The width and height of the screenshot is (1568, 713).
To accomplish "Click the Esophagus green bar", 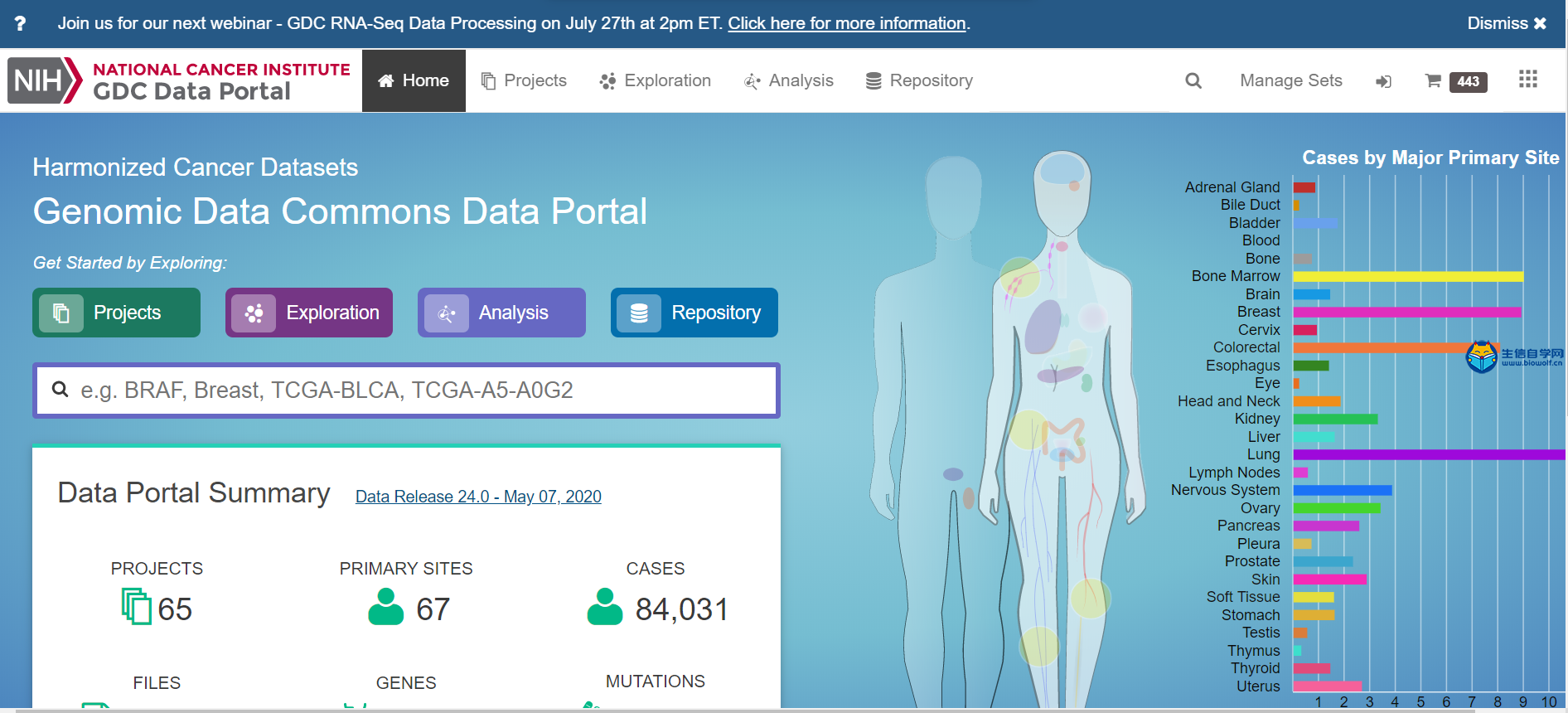I will tap(1311, 366).
